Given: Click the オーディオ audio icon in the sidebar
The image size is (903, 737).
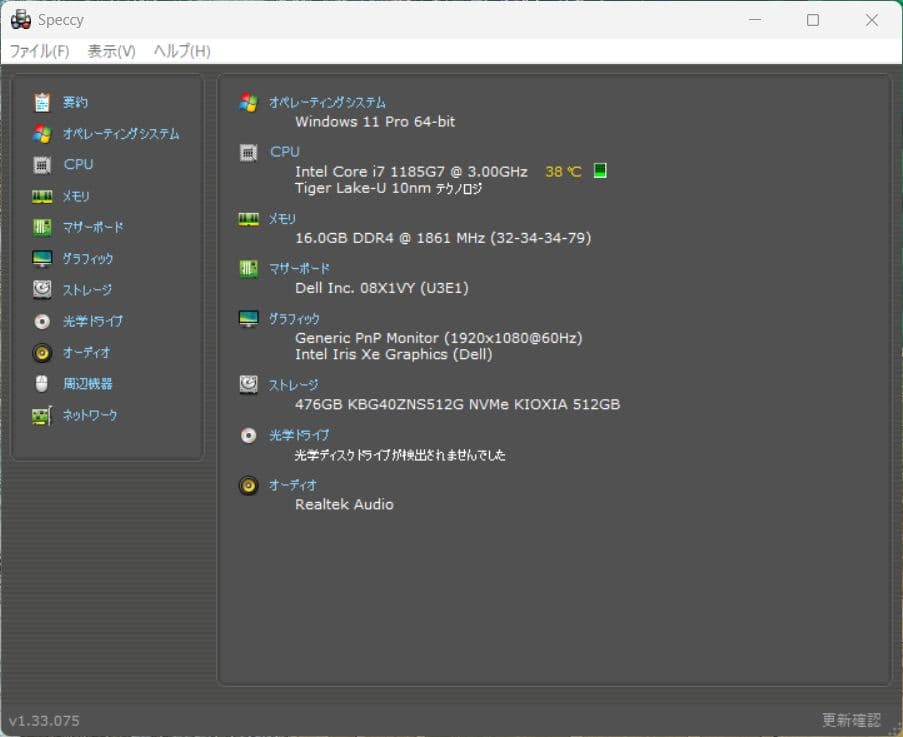Looking at the screenshot, I should (x=40, y=352).
